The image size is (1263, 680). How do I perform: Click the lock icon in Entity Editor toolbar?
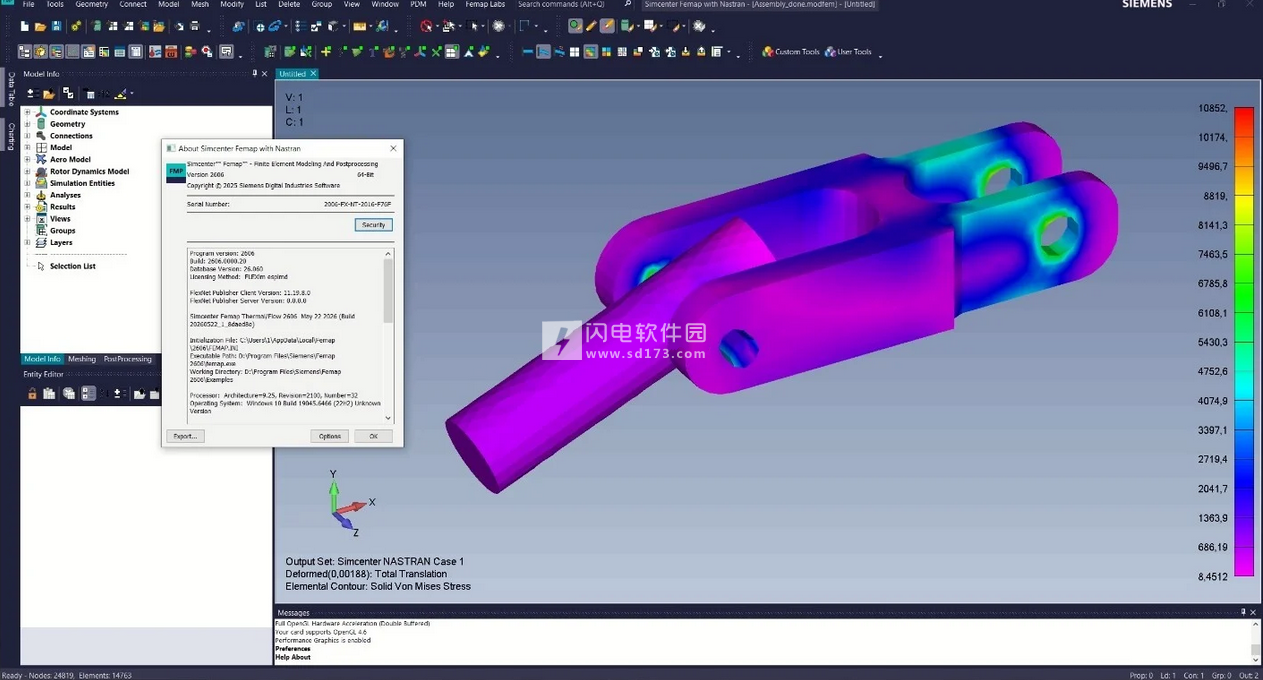click(x=32, y=394)
